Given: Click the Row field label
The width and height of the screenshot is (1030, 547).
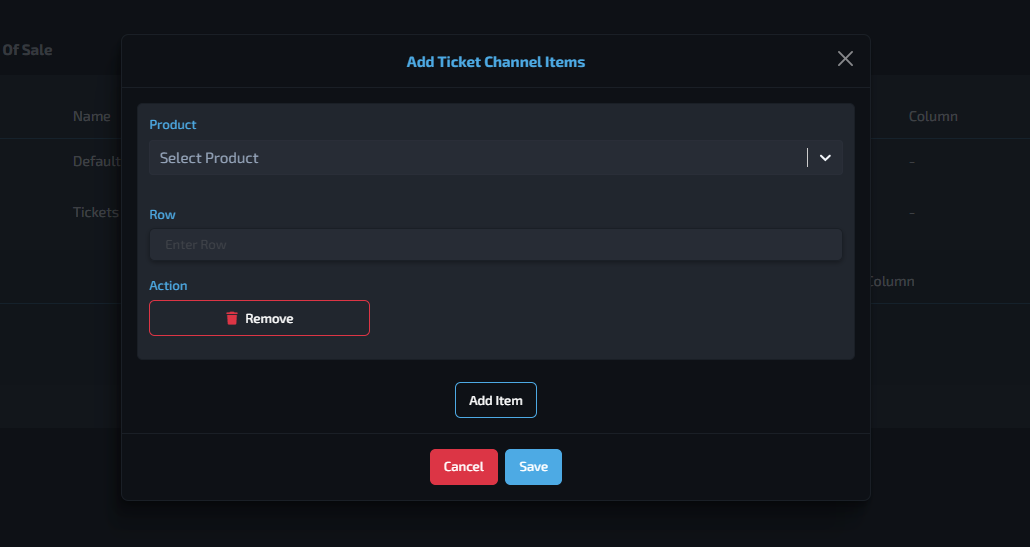Looking at the screenshot, I should 162,215.
